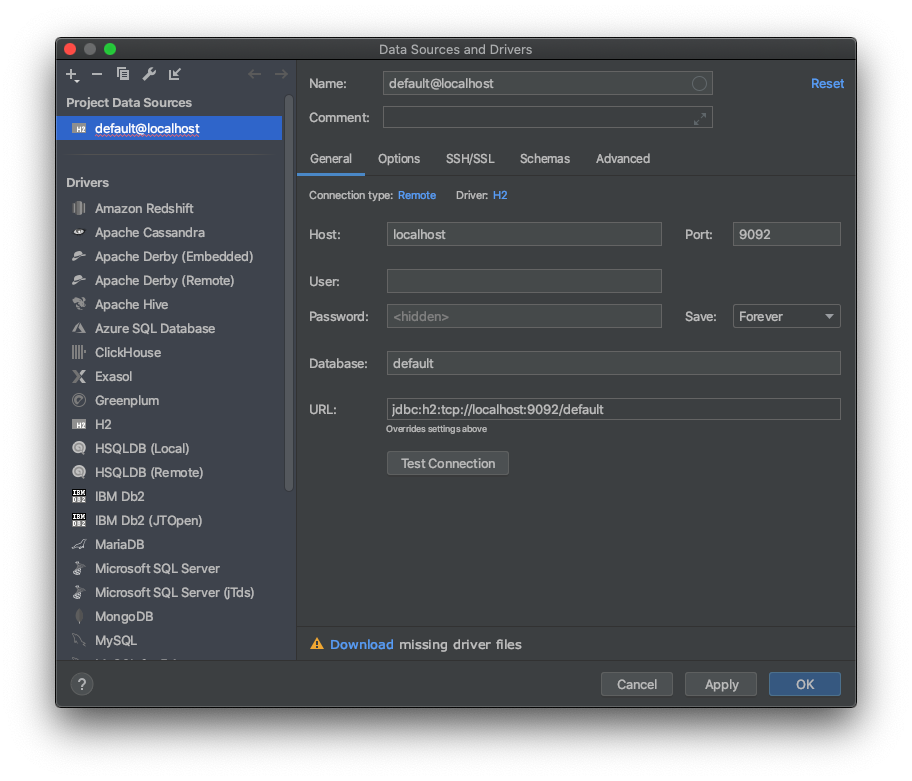The height and width of the screenshot is (781, 912).
Task: Select Azure SQL Database driver
Action: 170,329
